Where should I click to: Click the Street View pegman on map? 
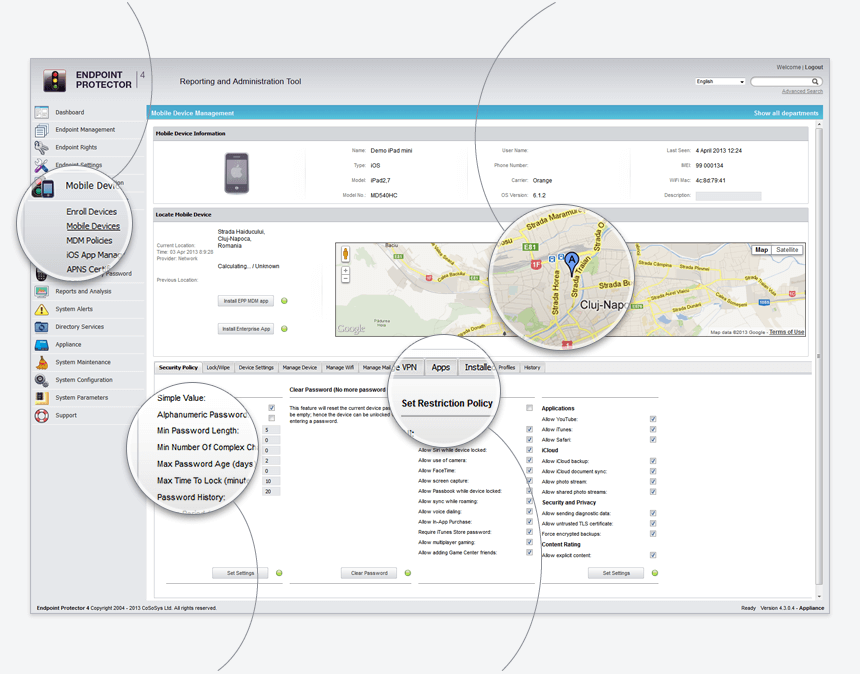[346, 253]
